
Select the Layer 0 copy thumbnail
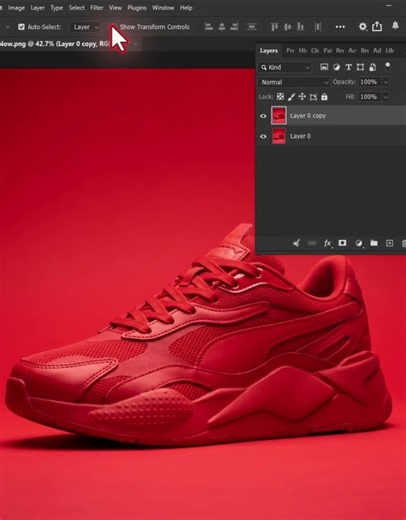(279, 116)
